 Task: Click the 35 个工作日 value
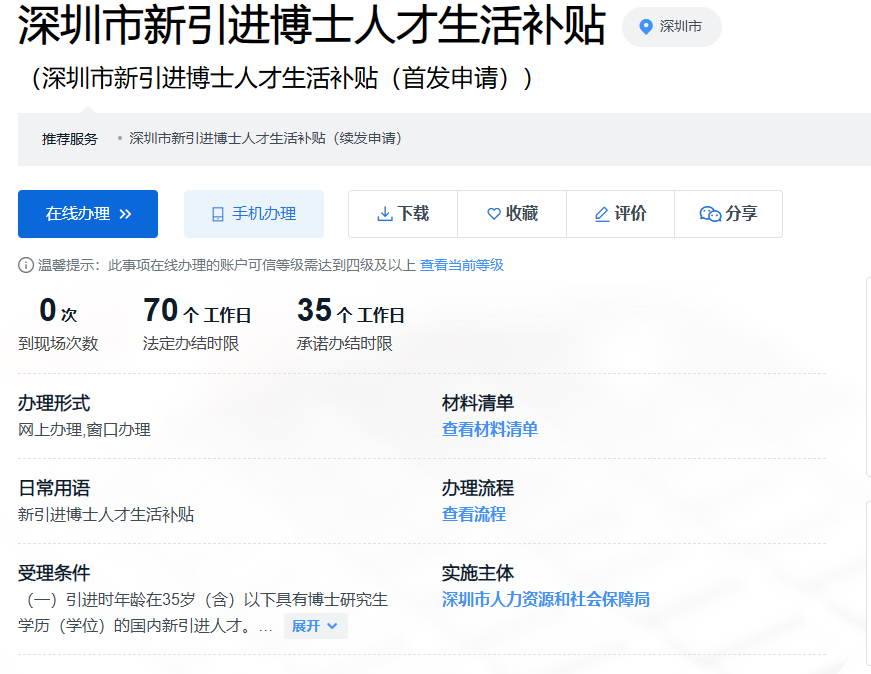click(351, 311)
